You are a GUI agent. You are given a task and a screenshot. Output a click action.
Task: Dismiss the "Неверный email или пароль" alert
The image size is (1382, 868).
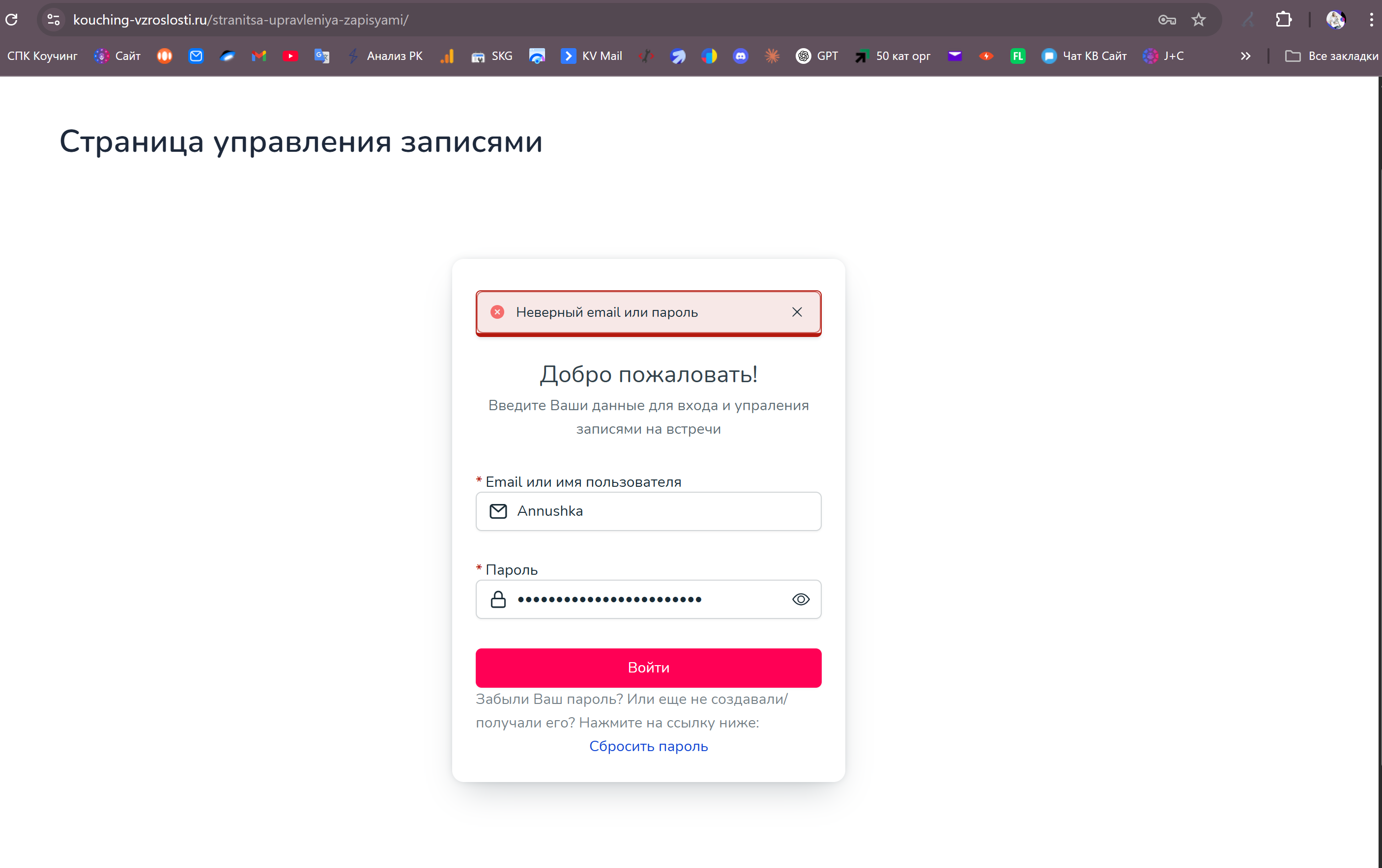797,312
